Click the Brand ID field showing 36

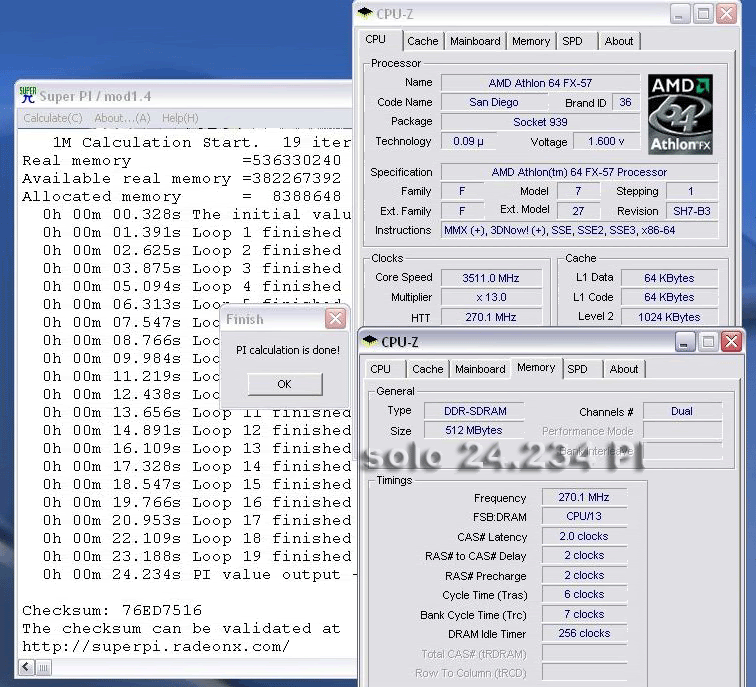(625, 102)
